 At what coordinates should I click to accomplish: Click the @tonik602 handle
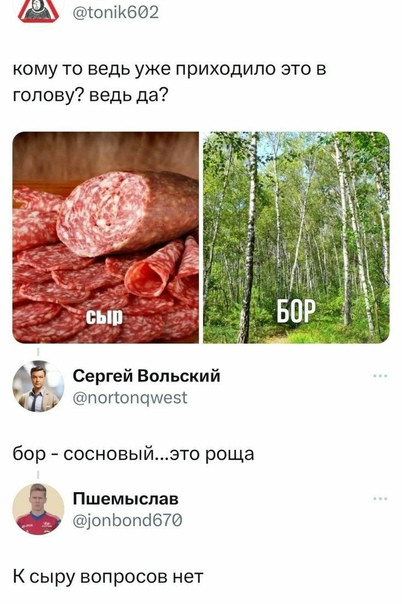click(x=116, y=12)
